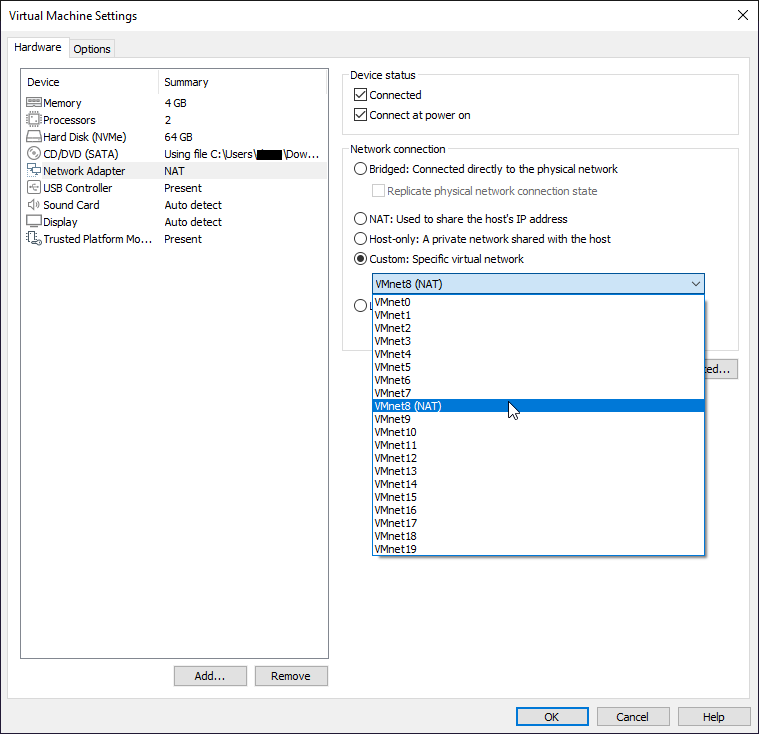Select the Bridged network radio button
The height and width of the screenshot is (734, 759).
pyautogui.click(x=360, y=168)
